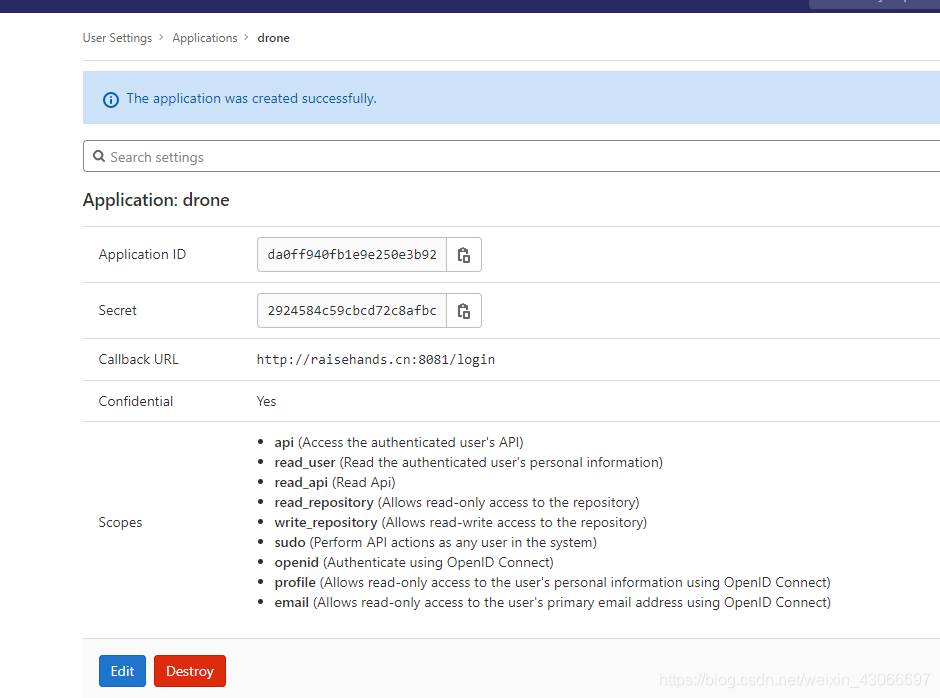Click the info icon in success alert

tap(111, 99)
